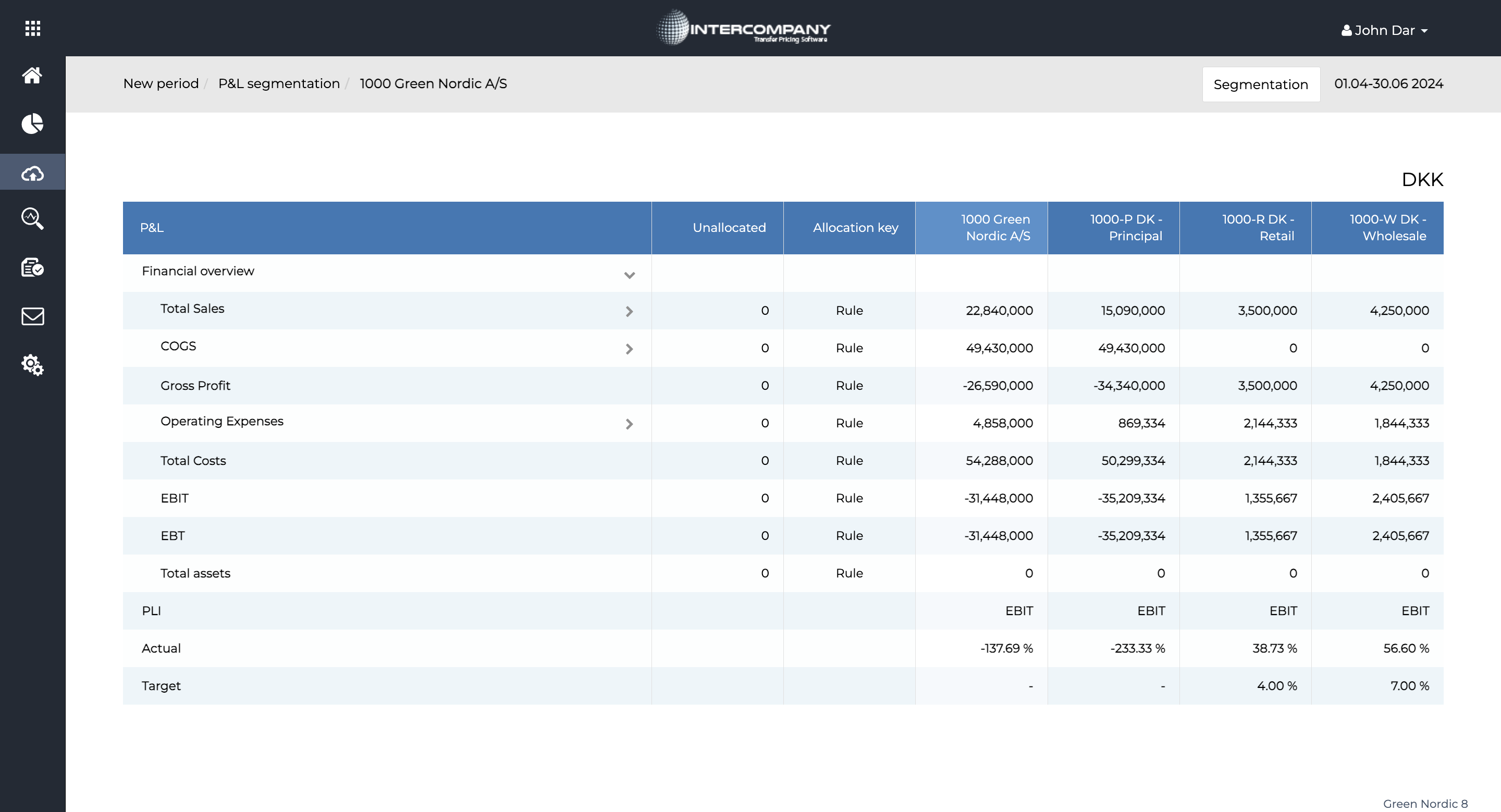Click the Rule key in Gross Profit row
This screenshot has height=812, width=1501.
pos(850,386)
